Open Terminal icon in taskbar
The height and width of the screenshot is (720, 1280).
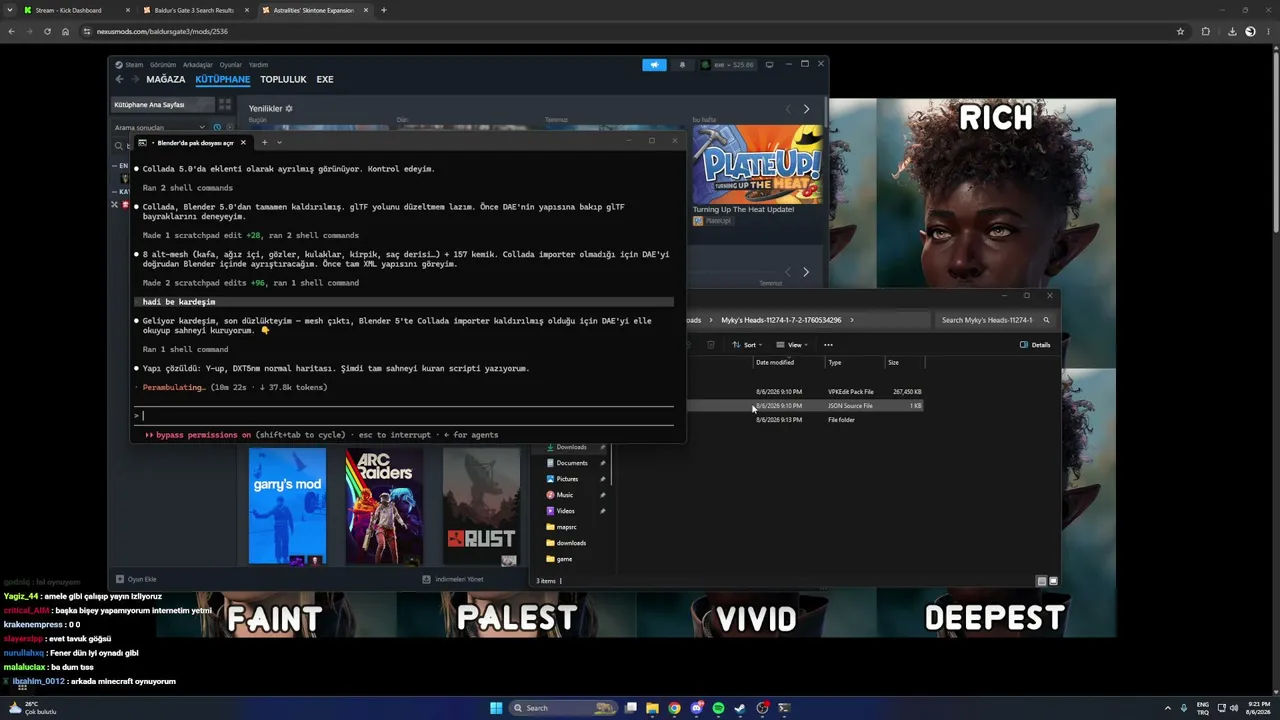click(784, 708)
